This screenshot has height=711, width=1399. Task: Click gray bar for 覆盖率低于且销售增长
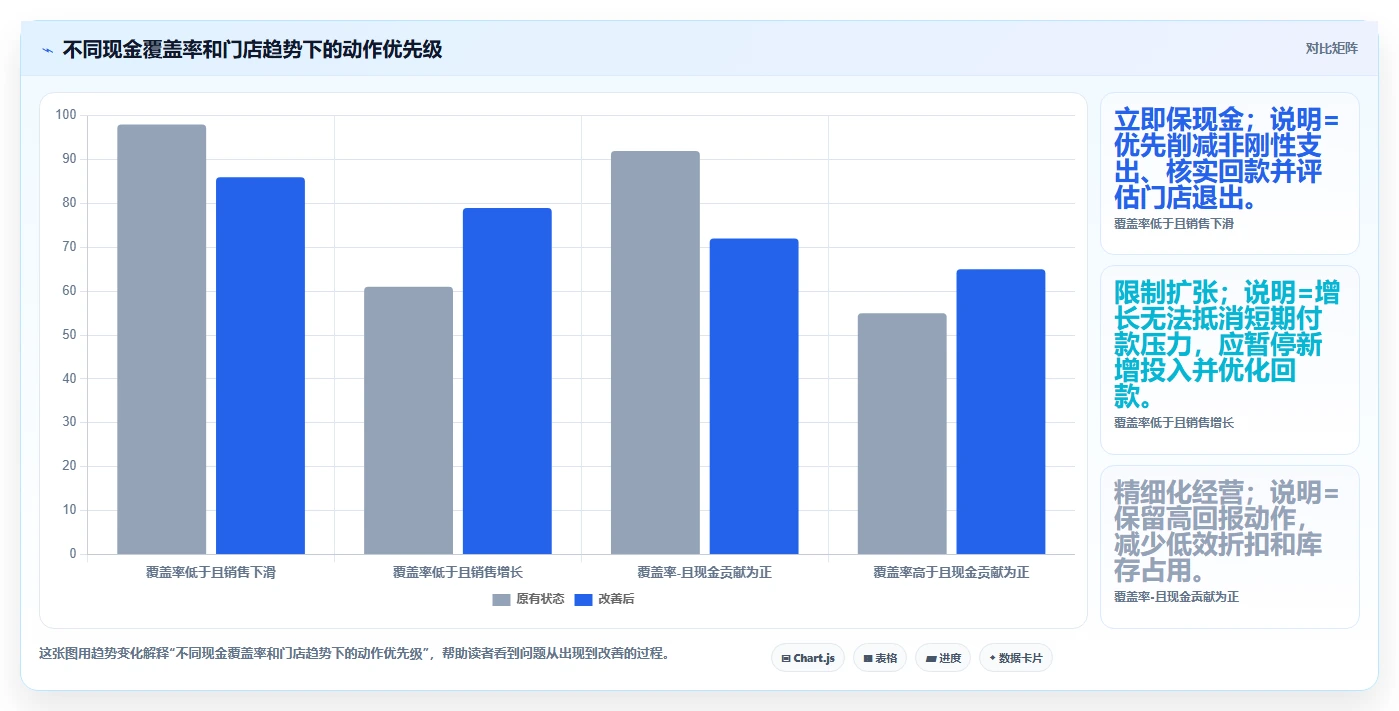point(408,420)
